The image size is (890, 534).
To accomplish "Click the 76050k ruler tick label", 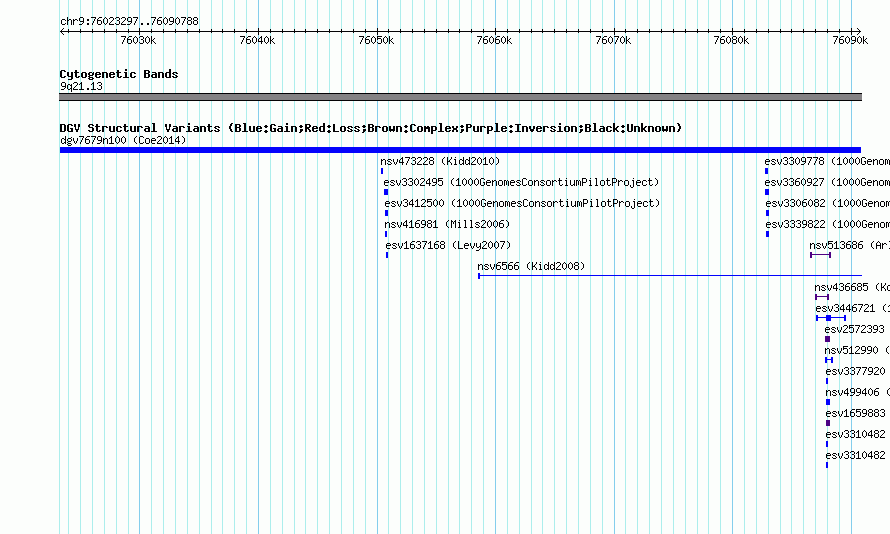I will (376, 40).
